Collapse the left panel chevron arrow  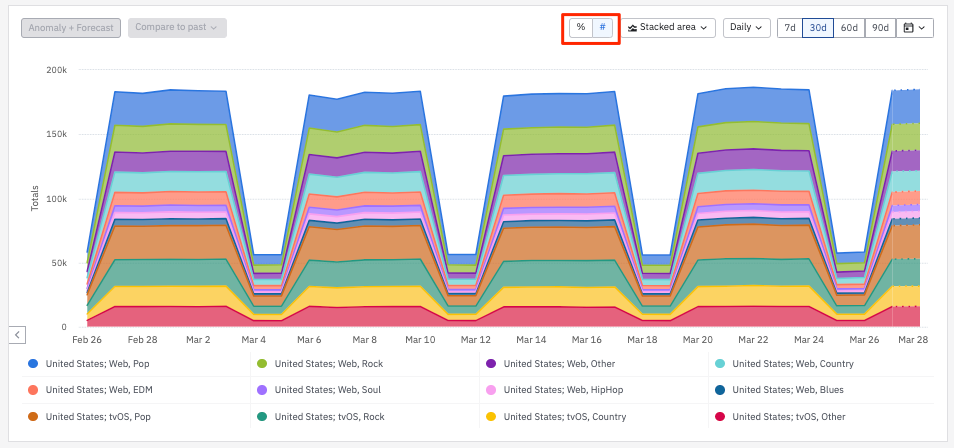(x=18, y=334)
